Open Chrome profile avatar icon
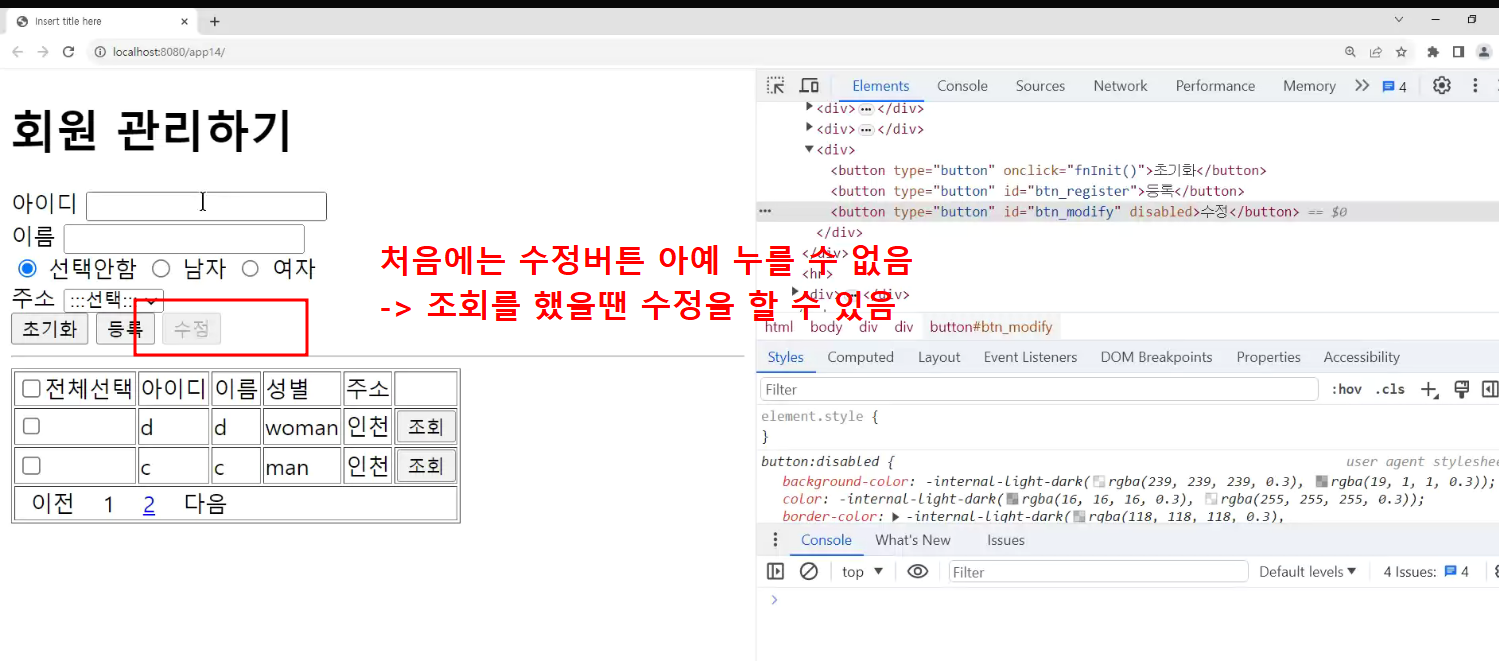Image resolution: width=1499 pixels, height=661 pixels. pyautogui.click(x=1484, y=52)
